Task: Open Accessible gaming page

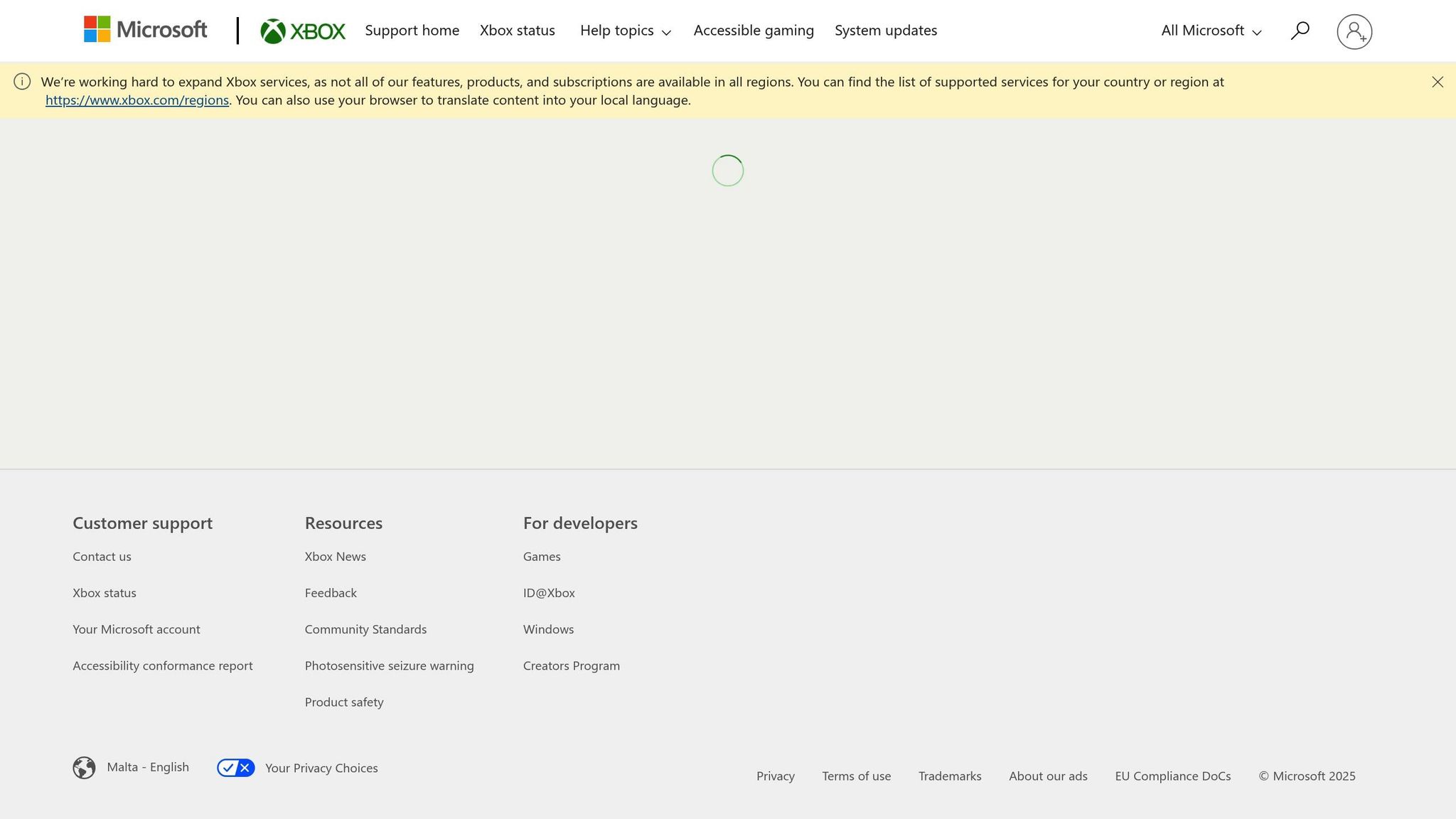Action: (x=754, y=31)
